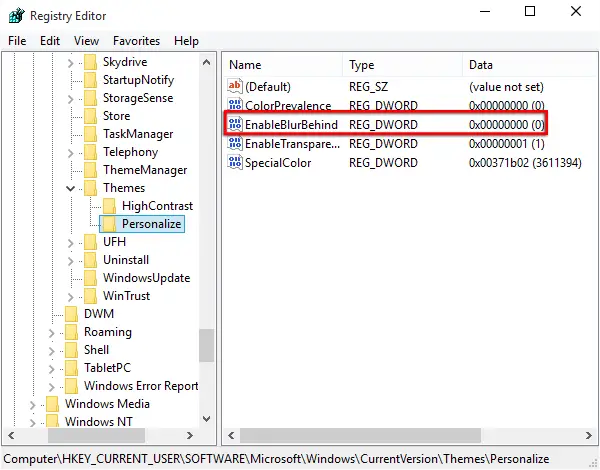The height and width of the screenshot is (470, 600).
Task: Select the Windows Media key label
Action: coord(107,404)
